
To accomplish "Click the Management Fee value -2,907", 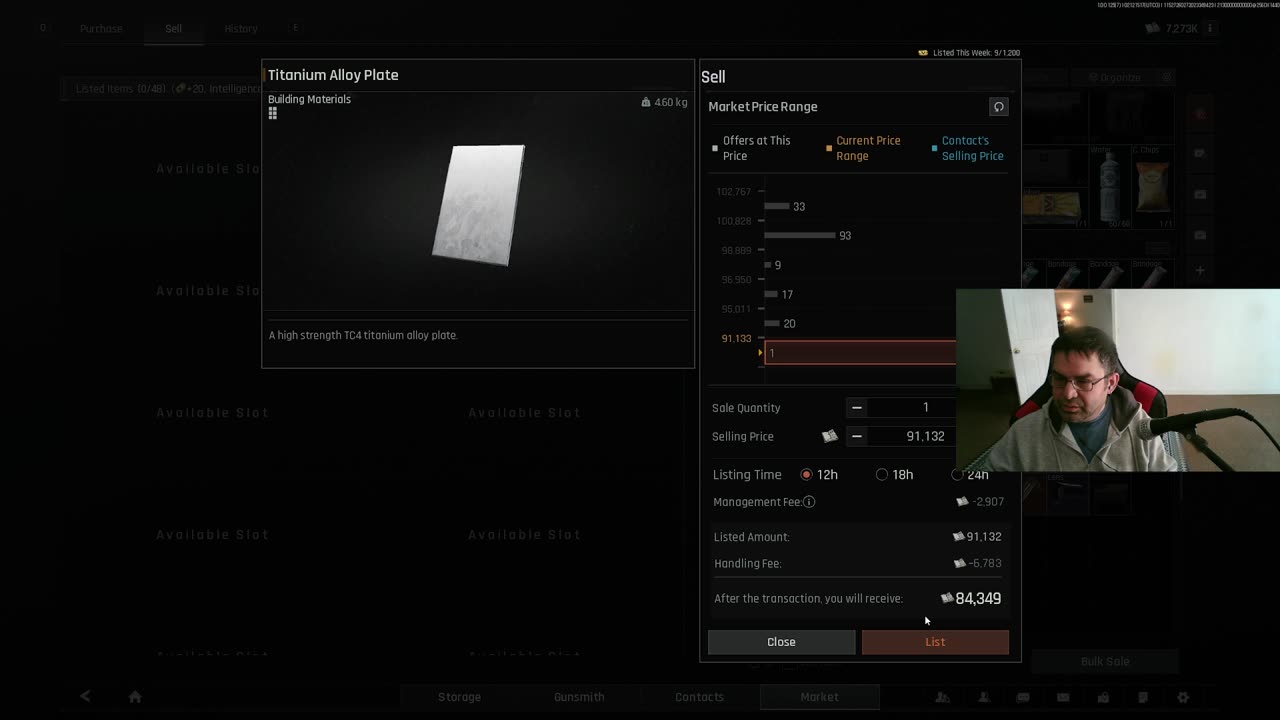I will tap(988, 502).
